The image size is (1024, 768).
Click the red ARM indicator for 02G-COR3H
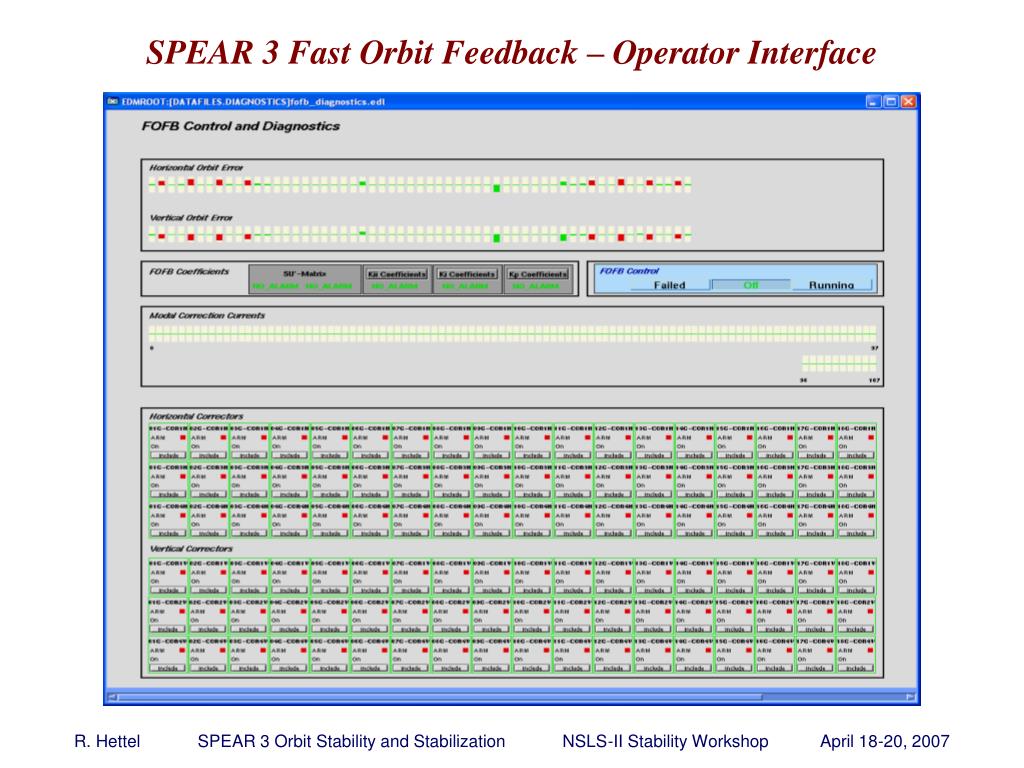(x=223, y=477)
